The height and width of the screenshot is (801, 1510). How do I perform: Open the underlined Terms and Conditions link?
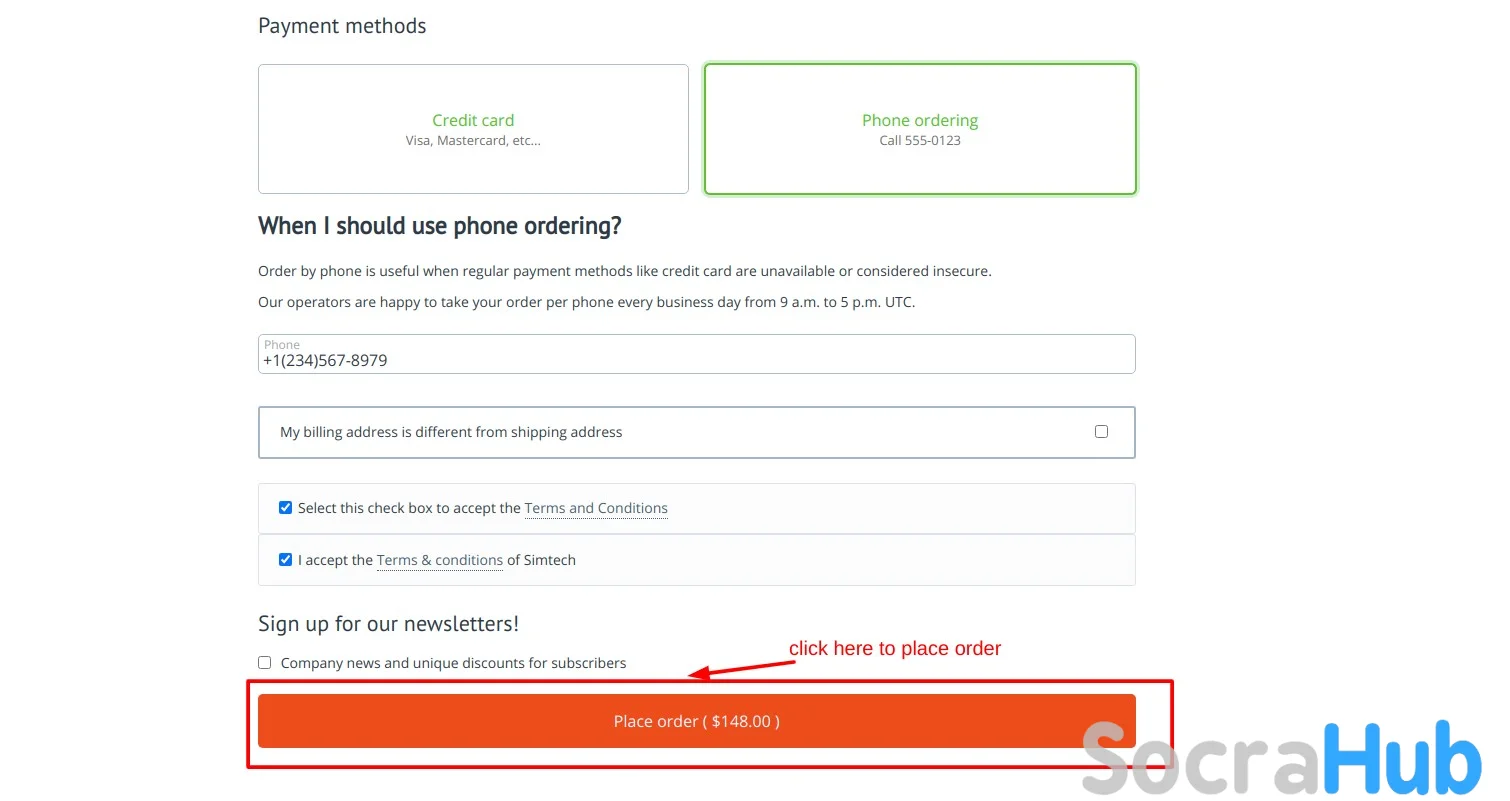596,508
